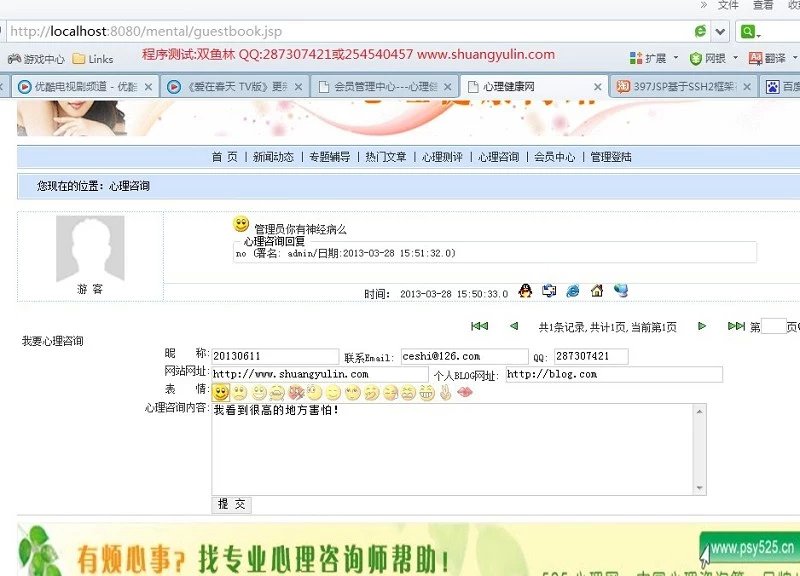Open the 专题辅导 navigation link
The image size is (800, 576).
pos(330,157)
